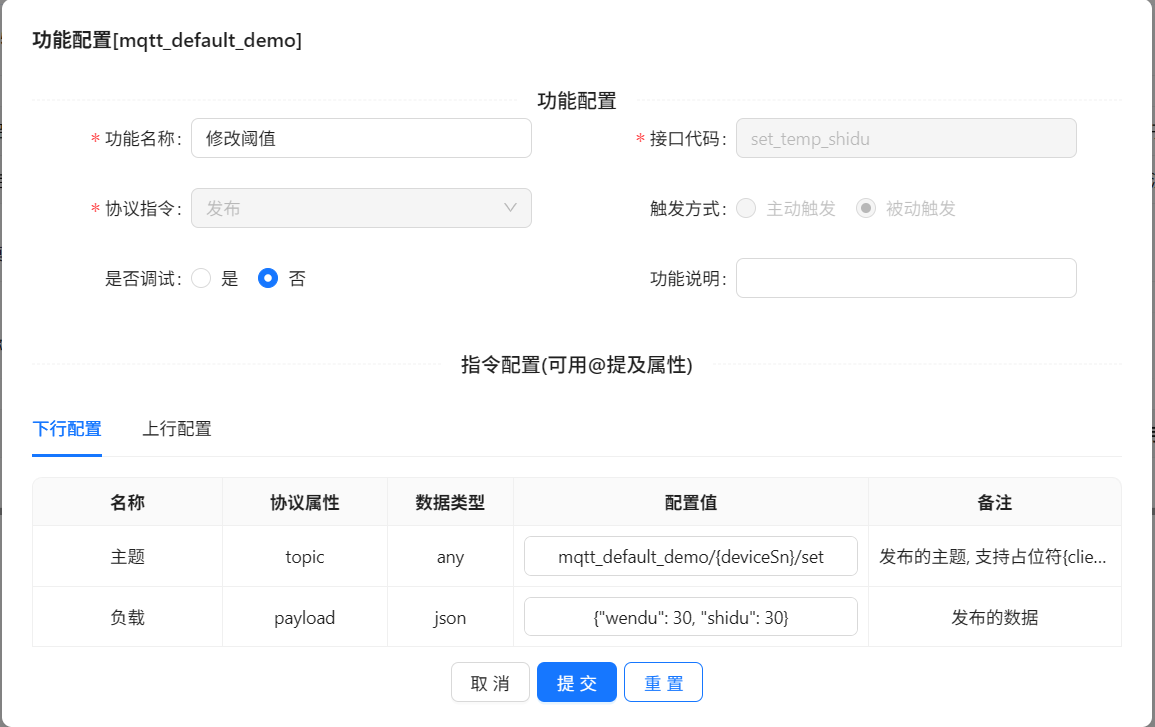Click the 协议属性 column header
The height and width of the screenshot is (727, 1155).
tap(304, 502)
